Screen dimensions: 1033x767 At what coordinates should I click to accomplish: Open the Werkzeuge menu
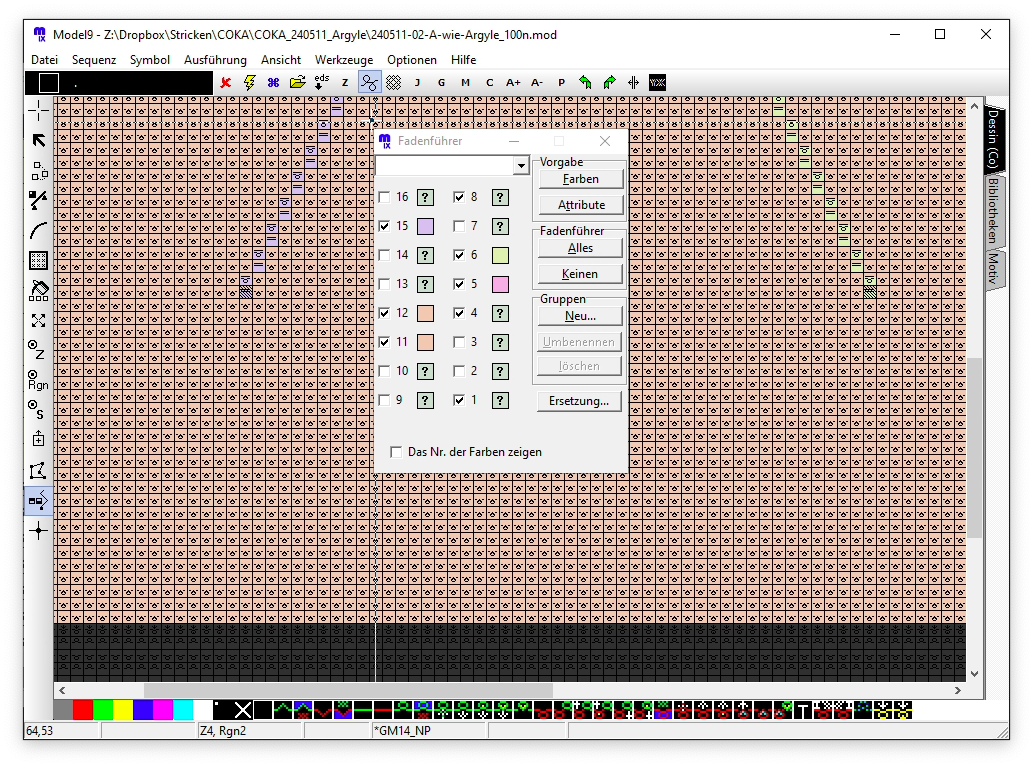point(343,60)
